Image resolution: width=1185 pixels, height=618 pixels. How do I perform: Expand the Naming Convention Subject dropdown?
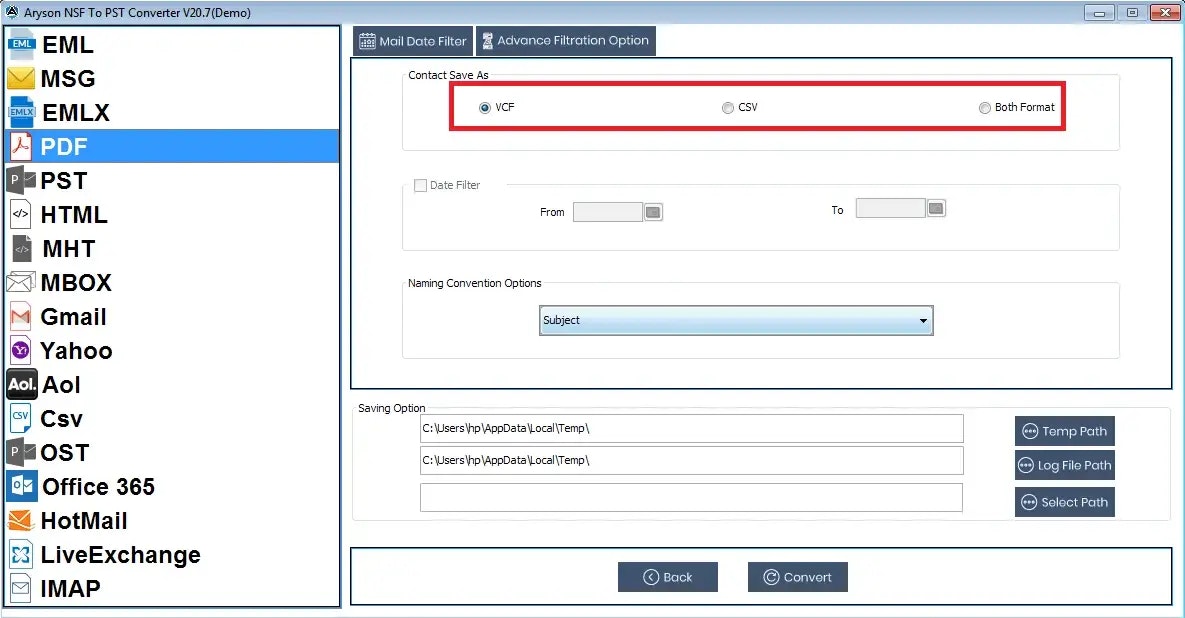(x=736, y=320)
